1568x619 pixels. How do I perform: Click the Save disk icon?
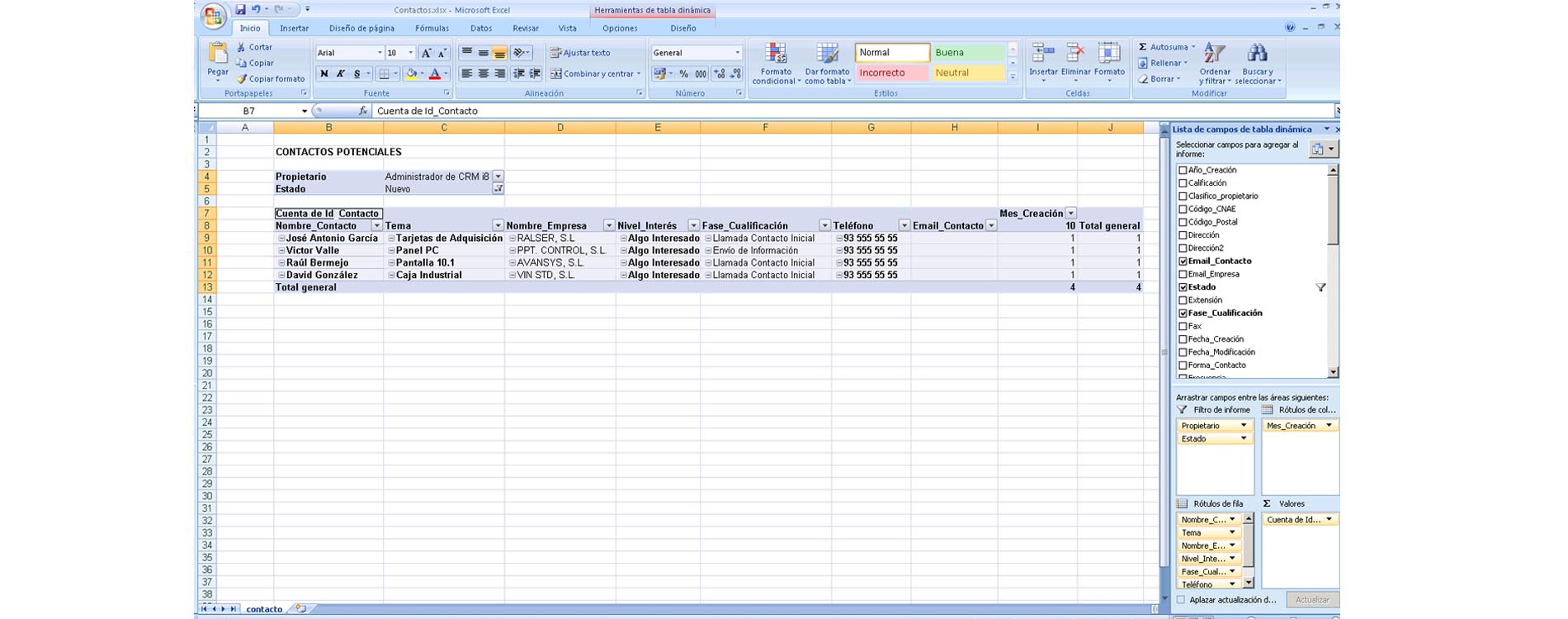(x=240, y=10)
